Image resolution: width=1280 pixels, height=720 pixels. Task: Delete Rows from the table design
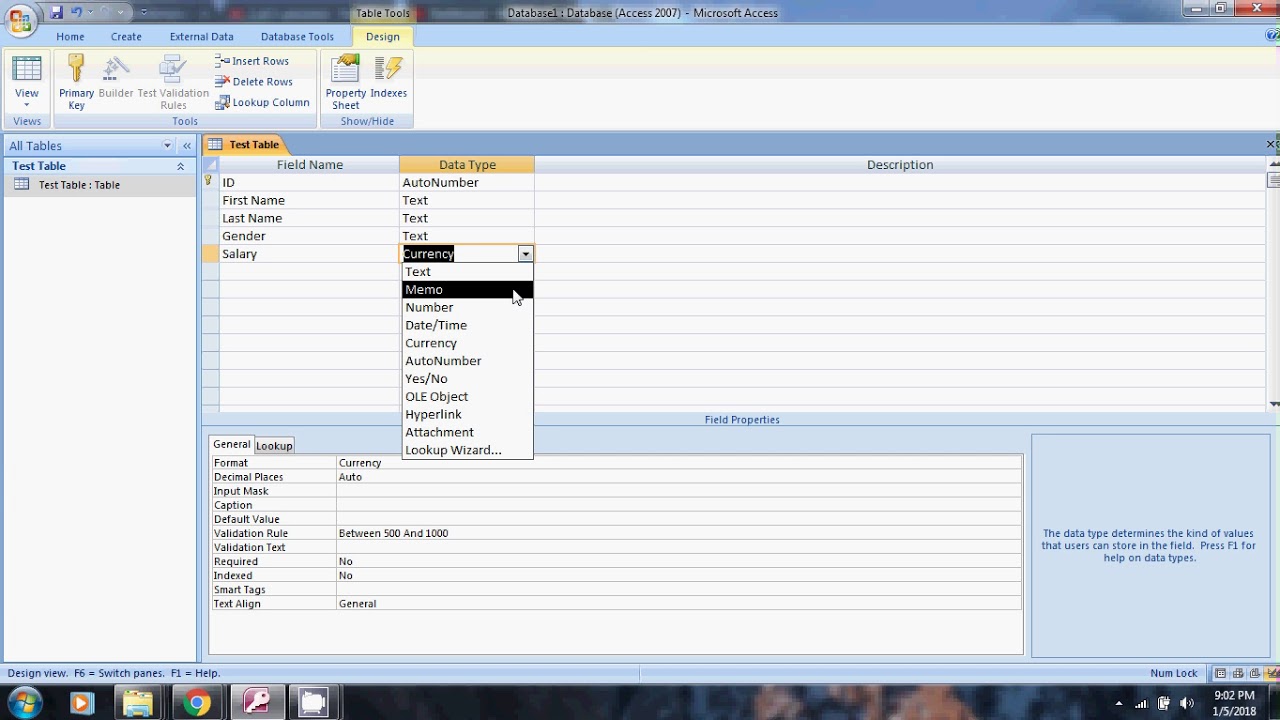pos(253,82)
